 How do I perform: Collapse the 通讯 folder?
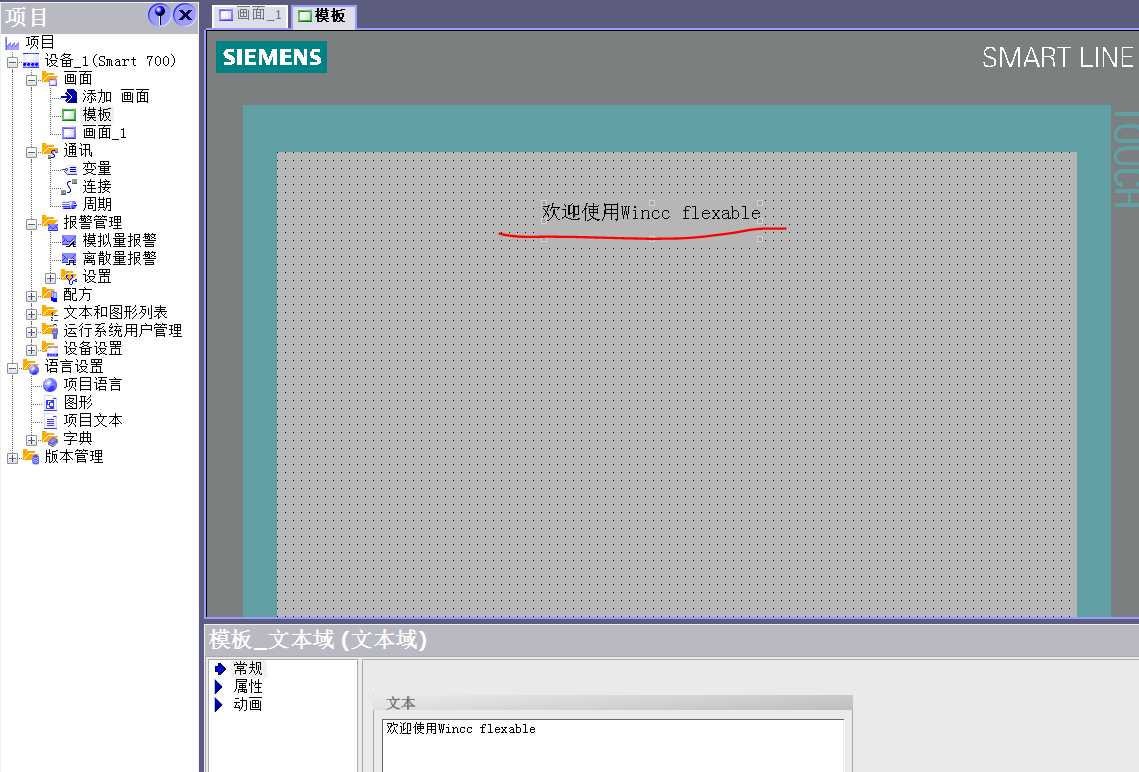[31, 152]
